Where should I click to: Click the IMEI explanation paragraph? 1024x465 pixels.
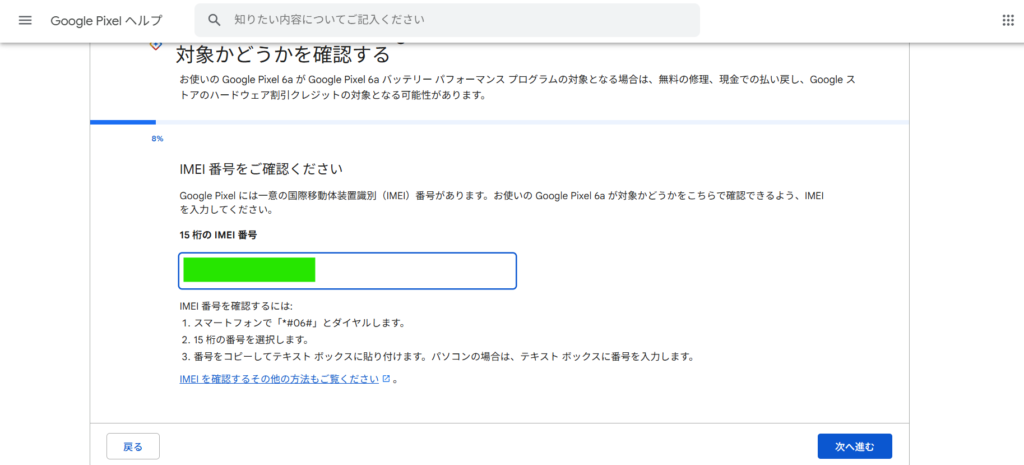(x=503, y=202)
